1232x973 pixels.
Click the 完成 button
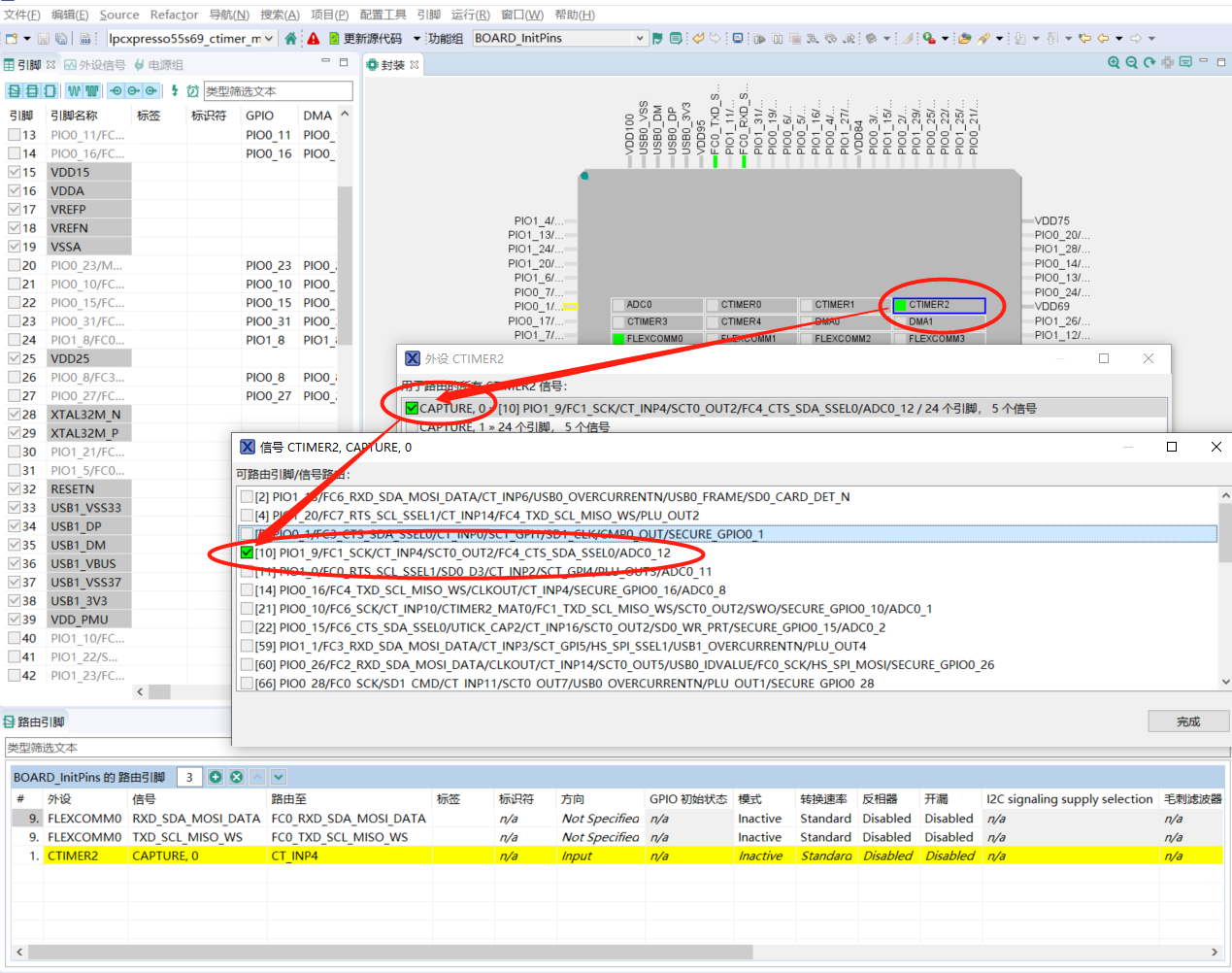click(x=1187, y=721)
